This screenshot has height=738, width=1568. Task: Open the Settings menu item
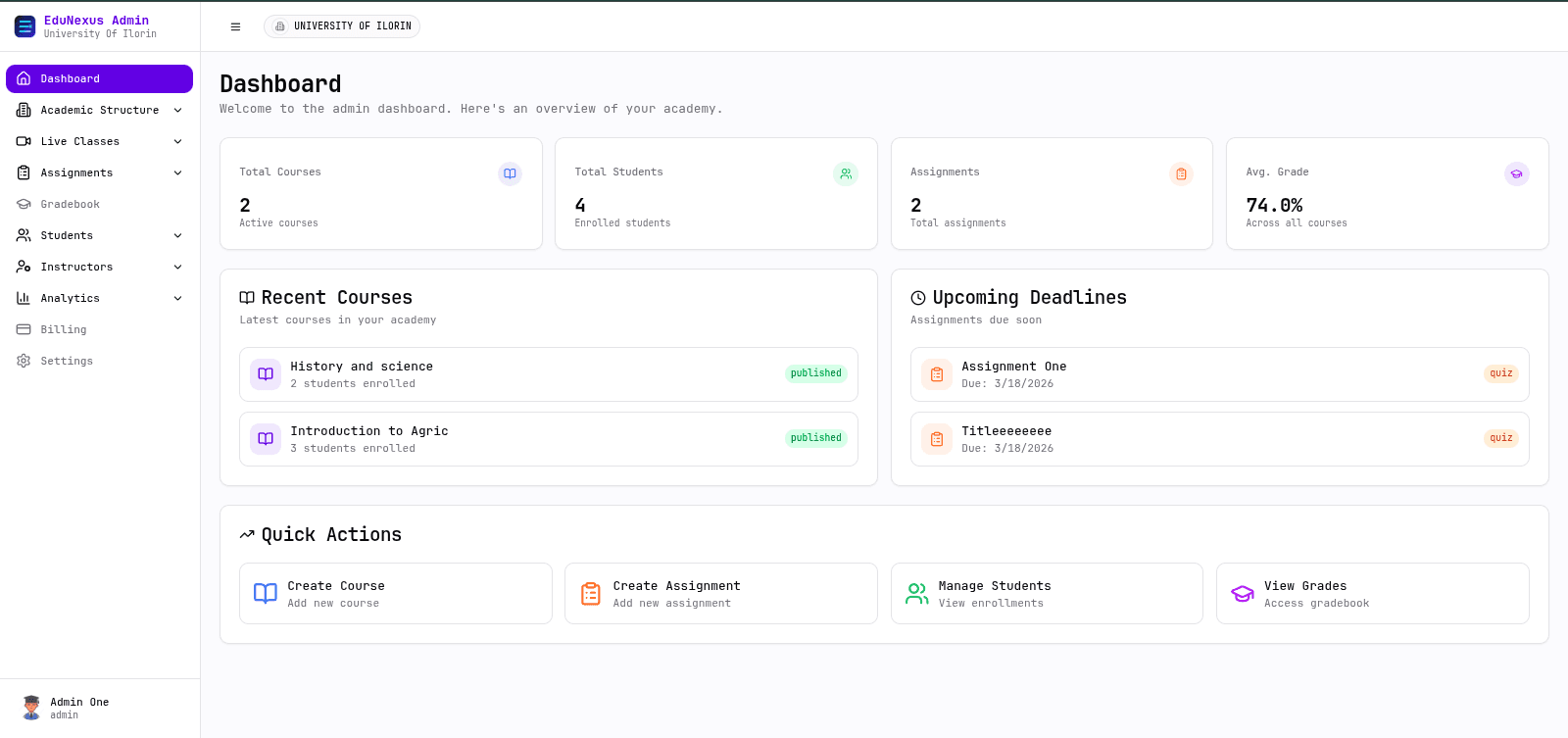pos(99,361)
